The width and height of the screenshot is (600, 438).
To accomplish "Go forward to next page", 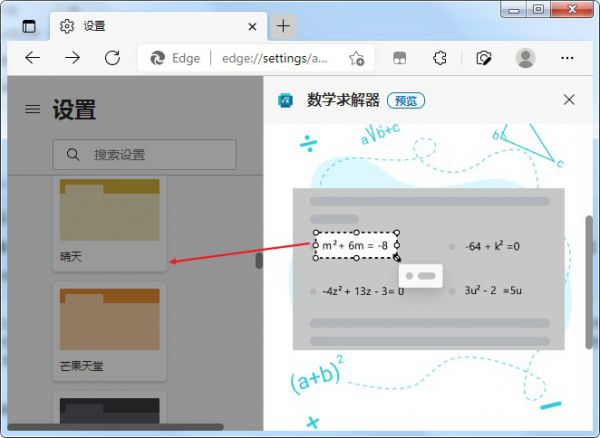I will point(72,58).
